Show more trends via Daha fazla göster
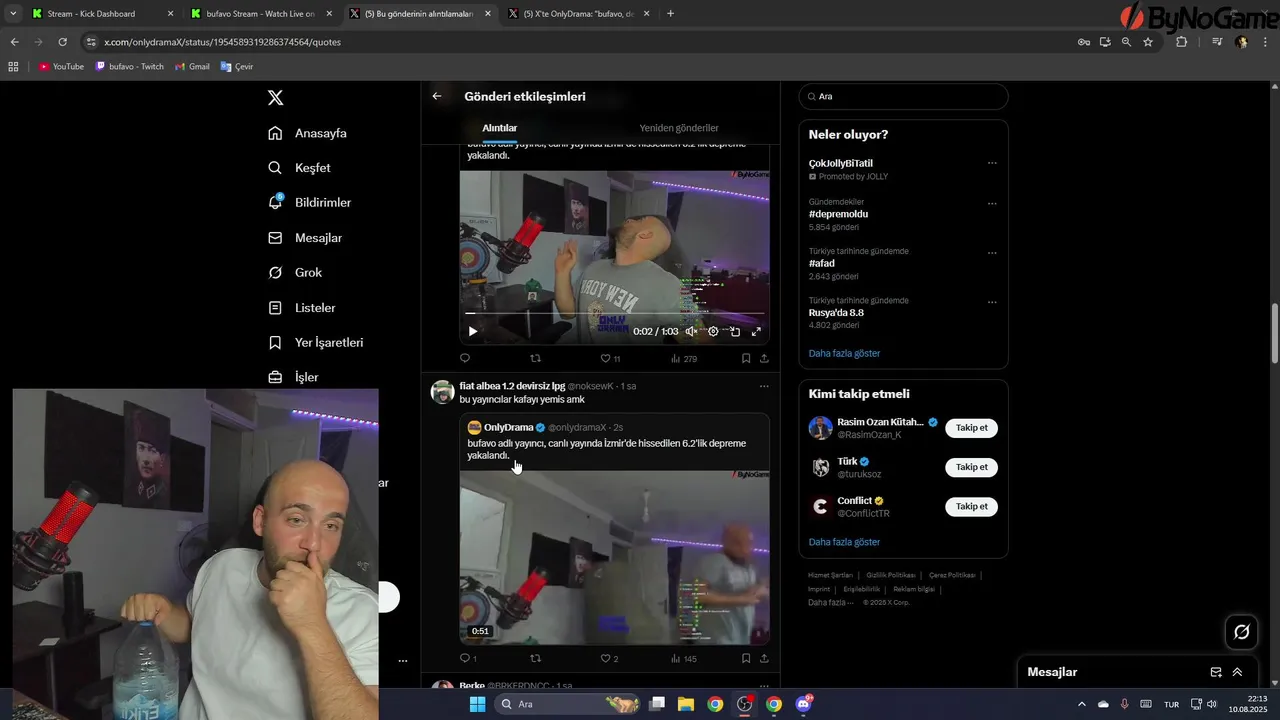Image resolution: width=1280 pixels, height=720 pixels. point(844,353)
